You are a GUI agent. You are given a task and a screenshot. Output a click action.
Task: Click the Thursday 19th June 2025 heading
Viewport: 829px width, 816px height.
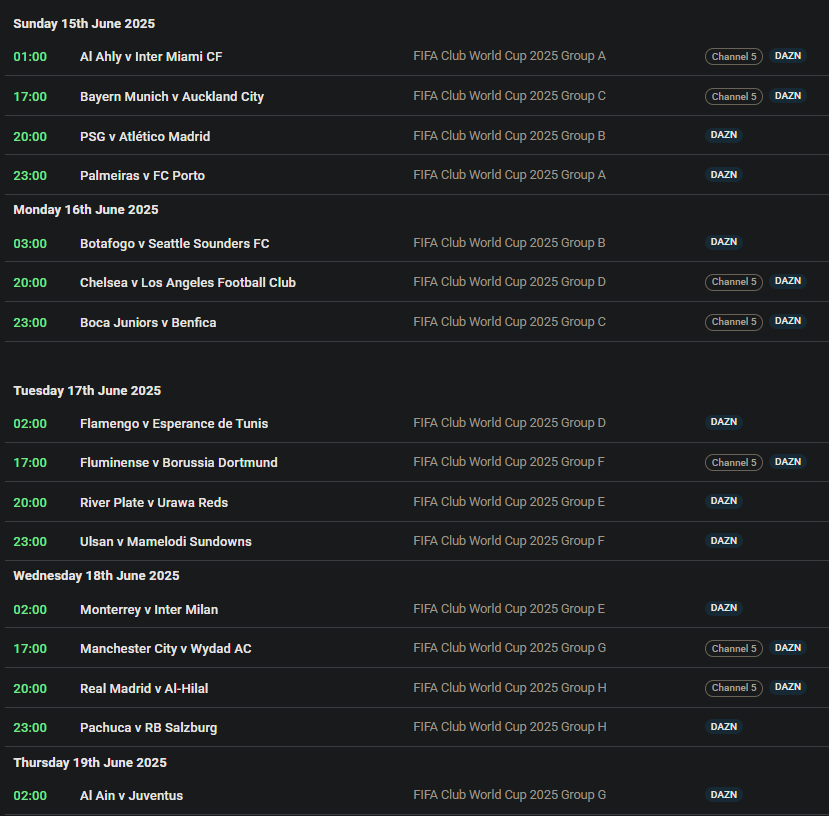90,763
